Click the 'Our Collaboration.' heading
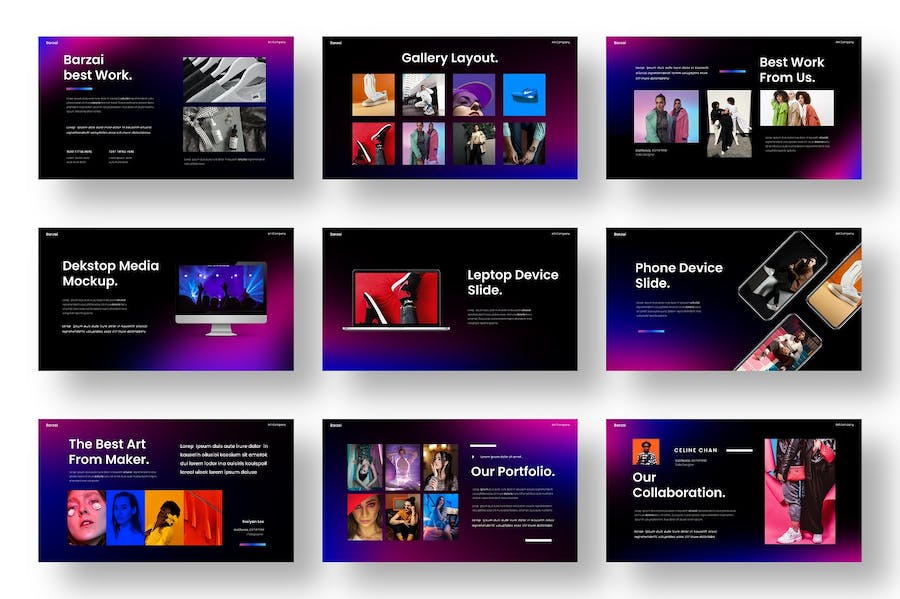Image resolution: width=900 pixels, height=599 pixels. tap(678, 485)
